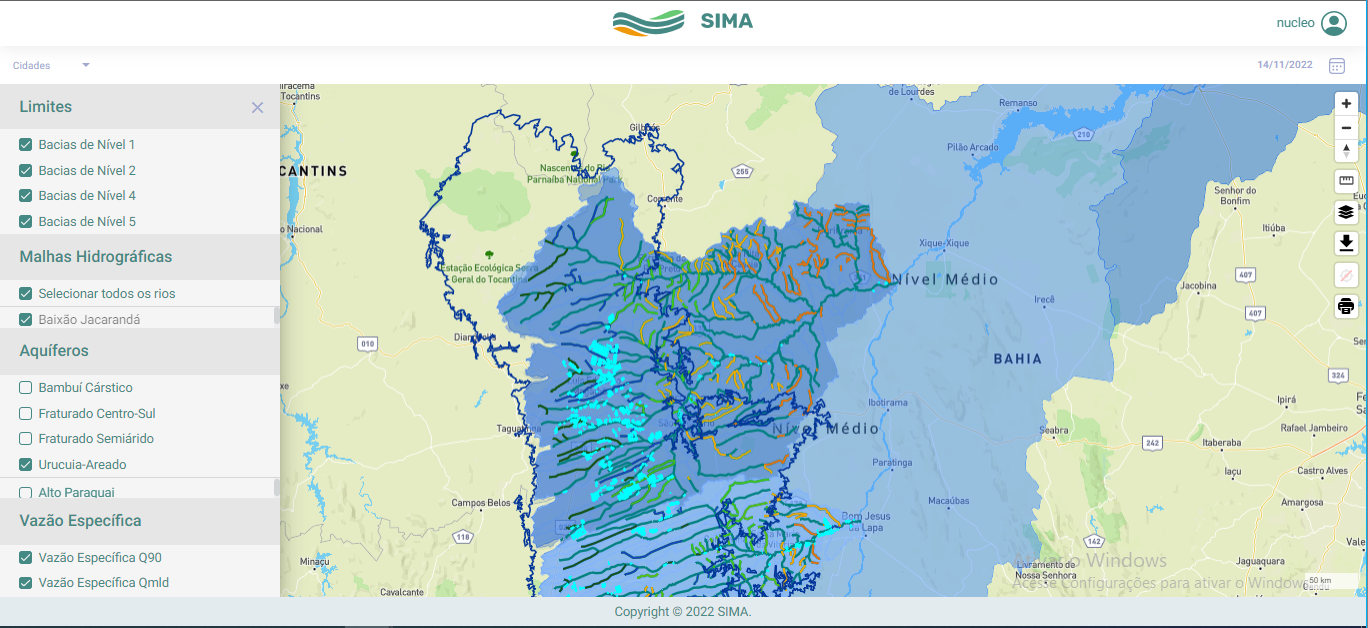Screen dimensions: 1368x628
Task: Click the nucleo user avatar icon
Action: pos(1334,23)
